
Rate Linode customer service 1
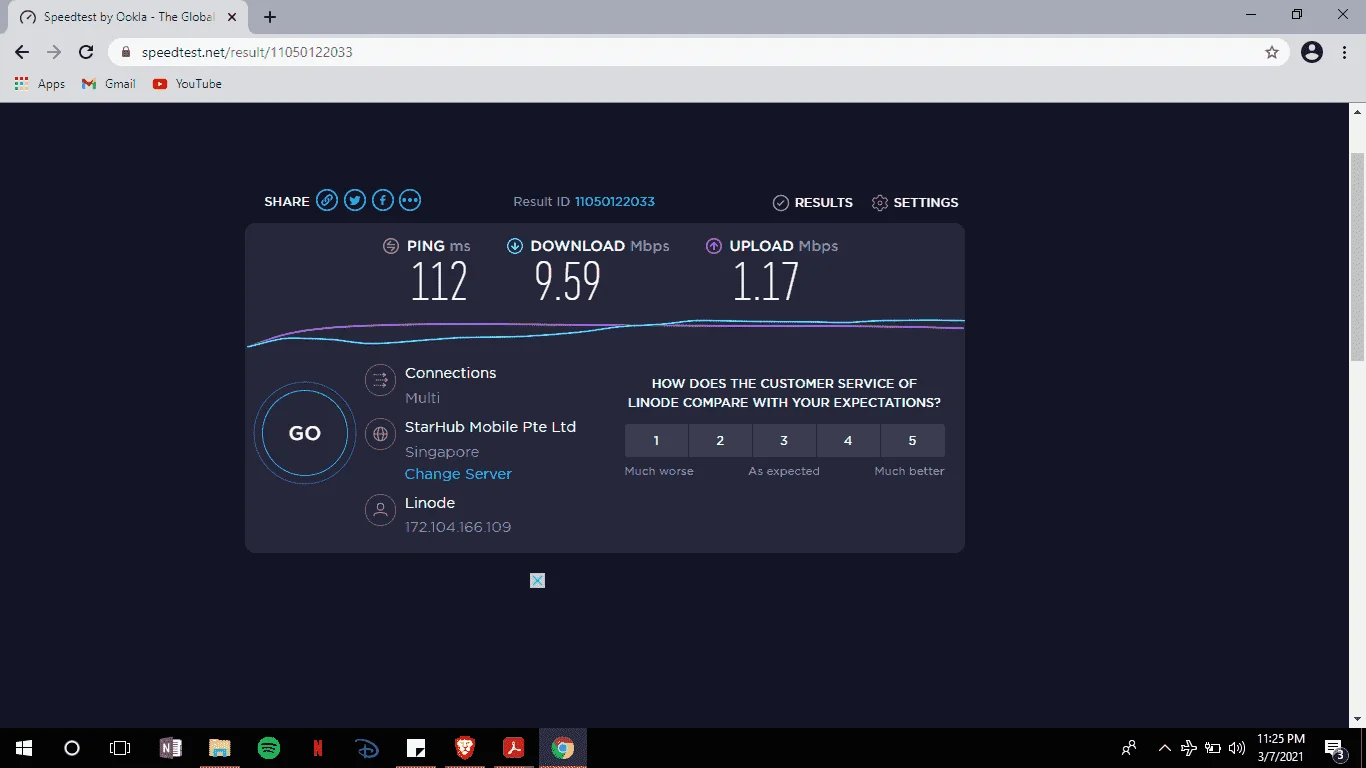(656, 440)
